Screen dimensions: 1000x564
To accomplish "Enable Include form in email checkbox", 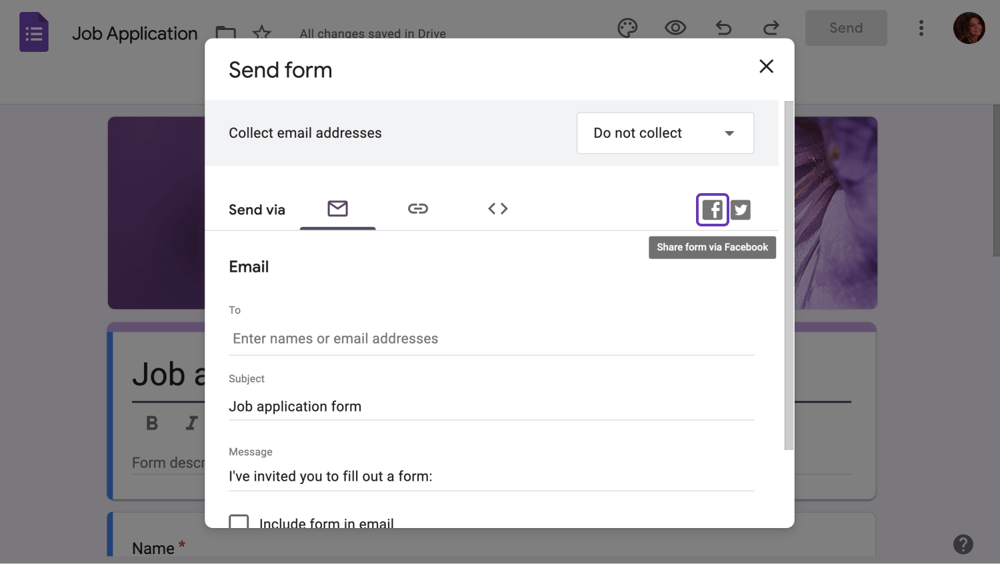I will point(239,522).
